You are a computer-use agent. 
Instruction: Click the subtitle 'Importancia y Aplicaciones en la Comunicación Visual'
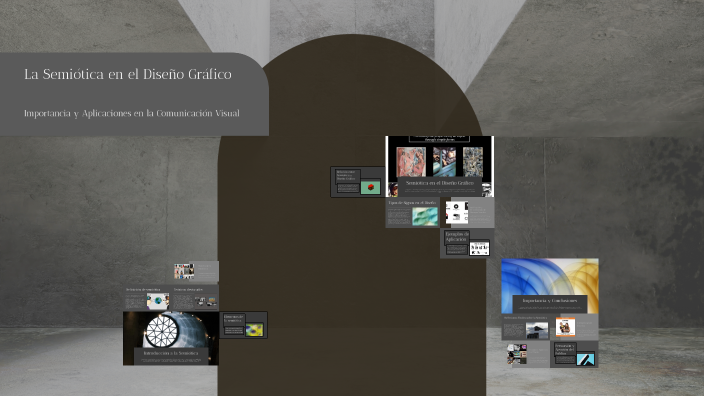[x=132, y=113]
